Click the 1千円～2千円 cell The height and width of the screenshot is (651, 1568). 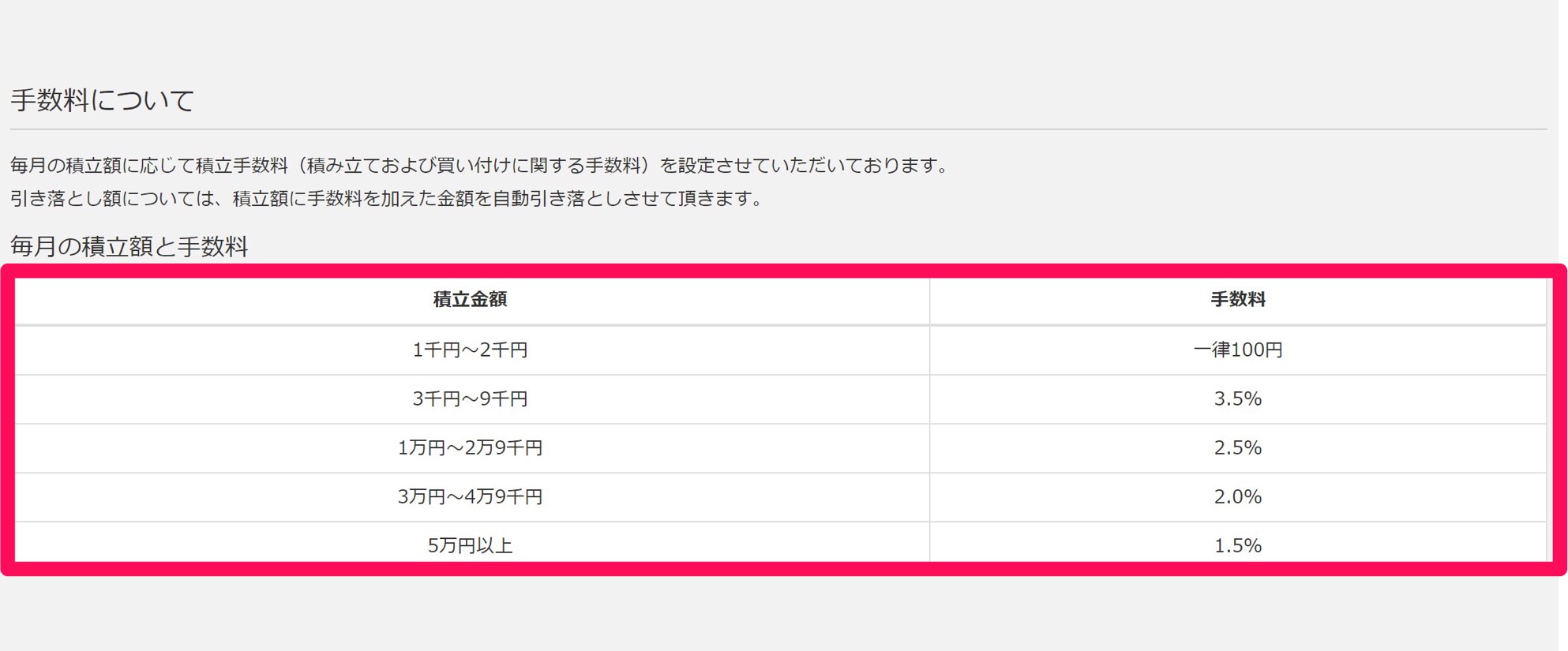[x=470, y=350]
